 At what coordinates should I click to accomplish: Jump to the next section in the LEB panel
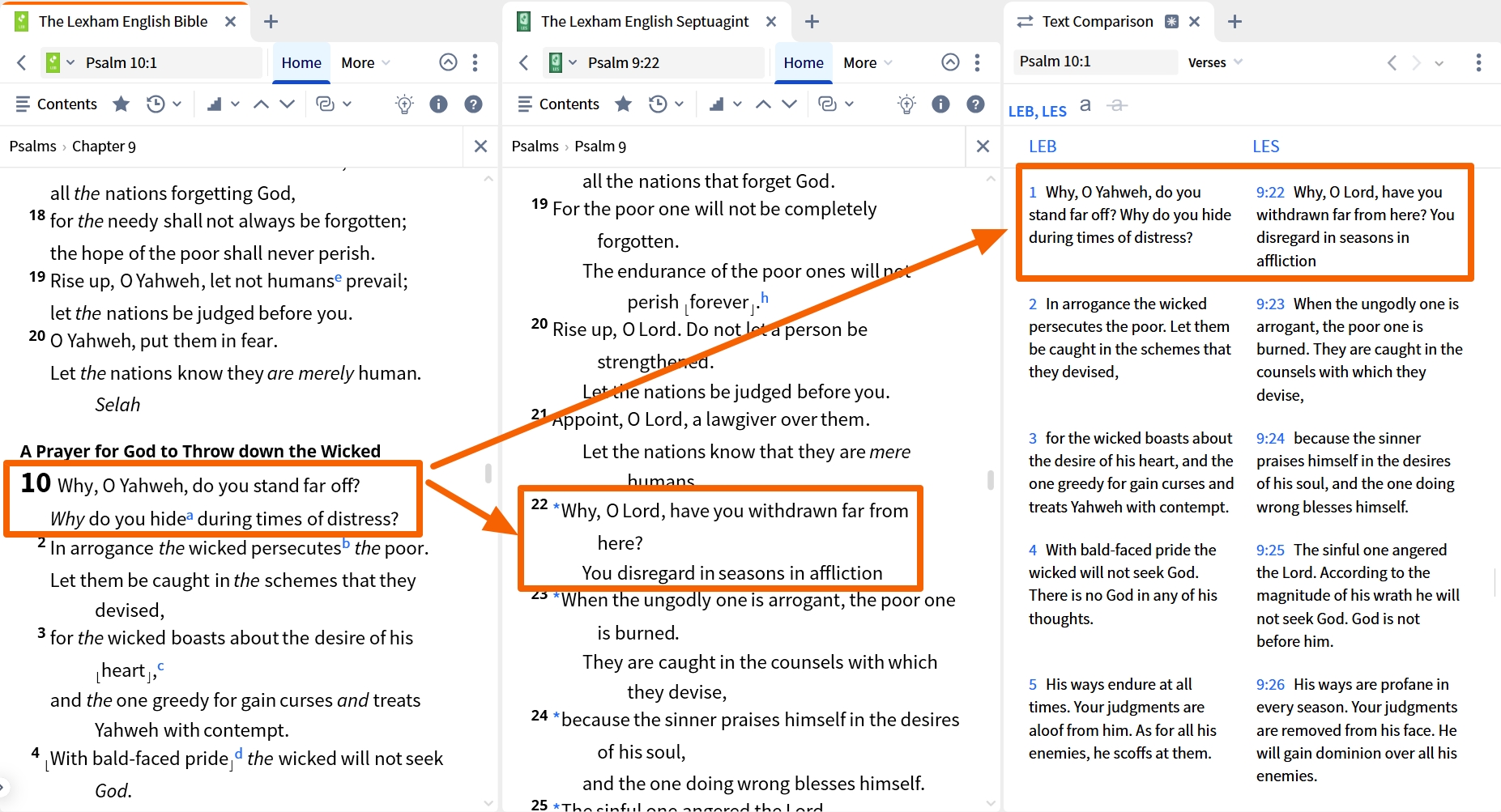(287, 104)
